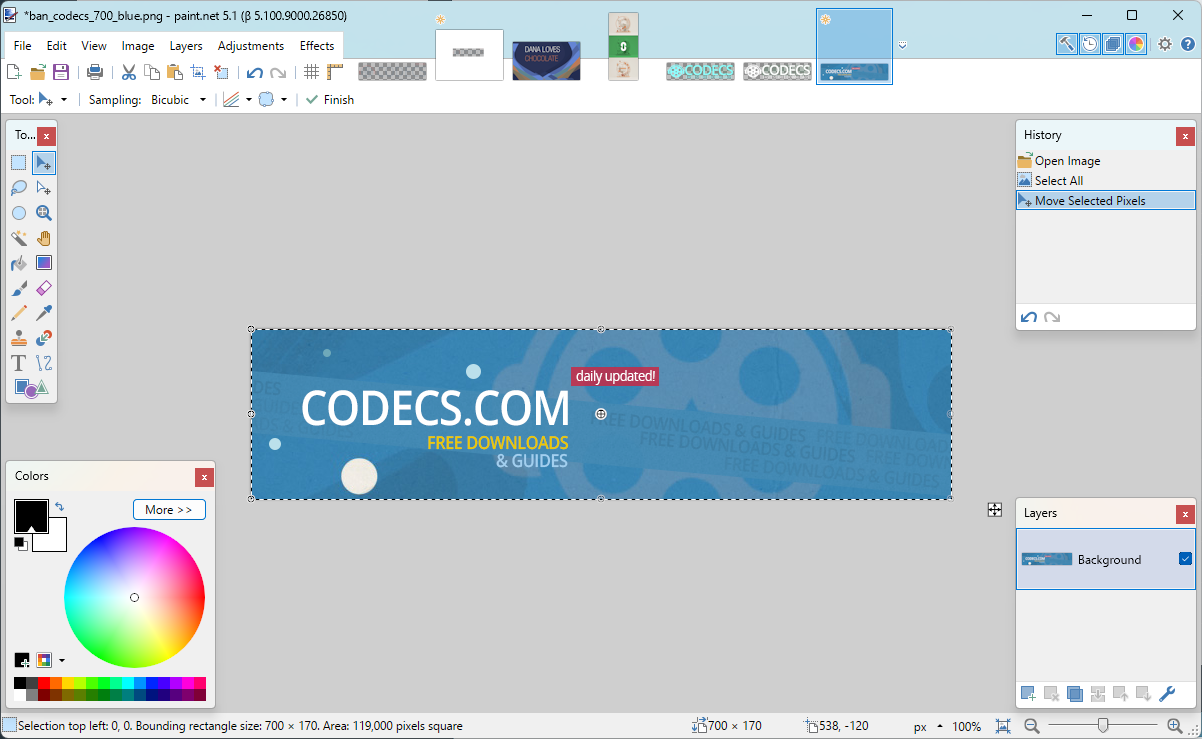Image resolution: width=1202 pixels, height=739 pixels.
Task: Select the Pencil tool
Action: 19,313
